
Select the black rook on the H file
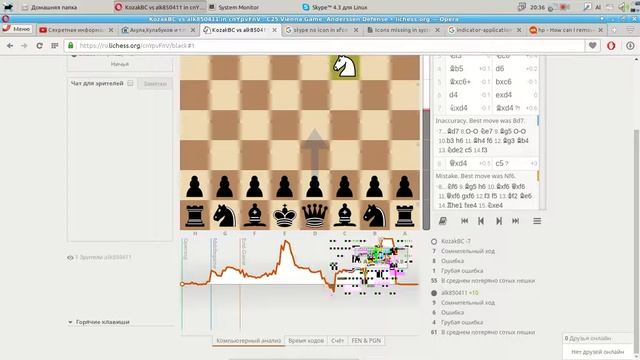[x=195, y=216]
